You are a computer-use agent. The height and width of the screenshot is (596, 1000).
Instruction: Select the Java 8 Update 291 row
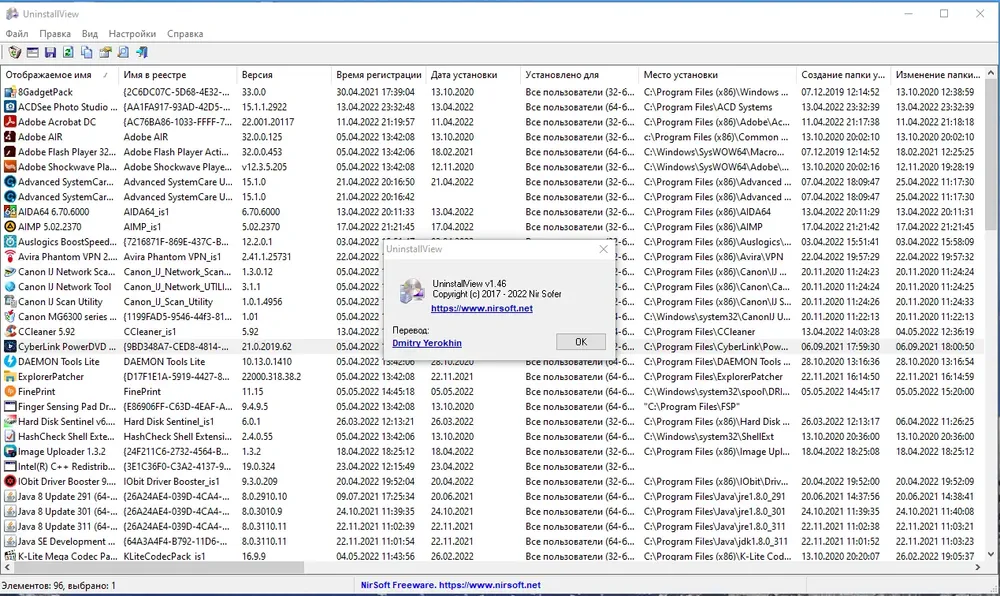(492, 497)
